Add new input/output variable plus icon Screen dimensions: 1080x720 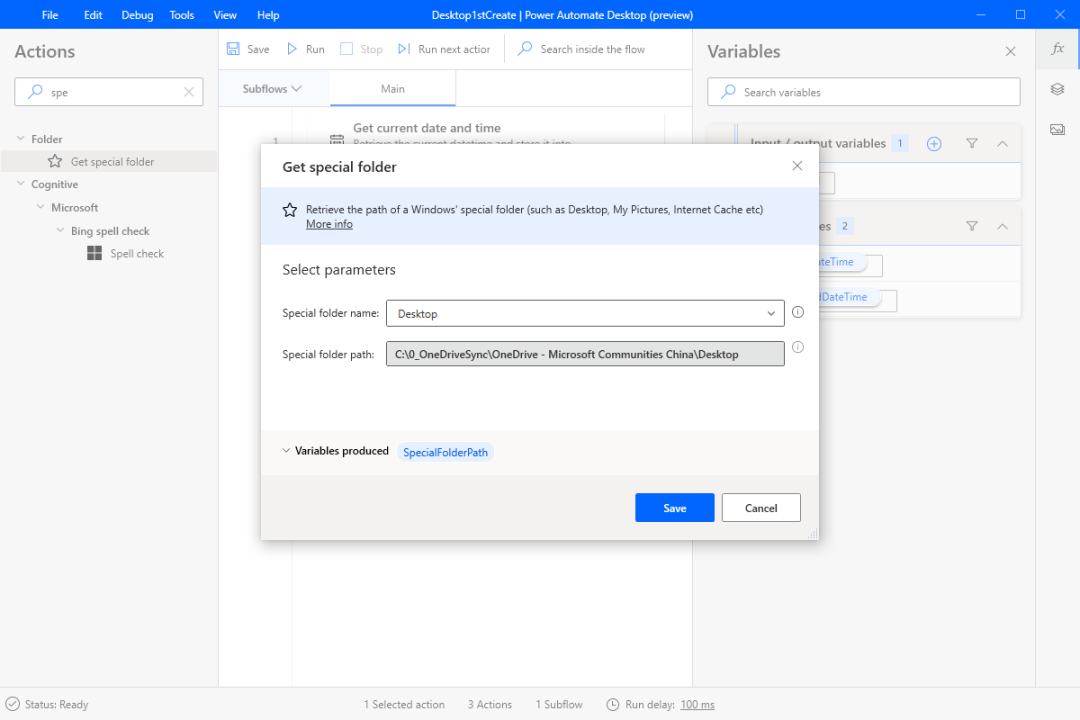tap(934, 143)
